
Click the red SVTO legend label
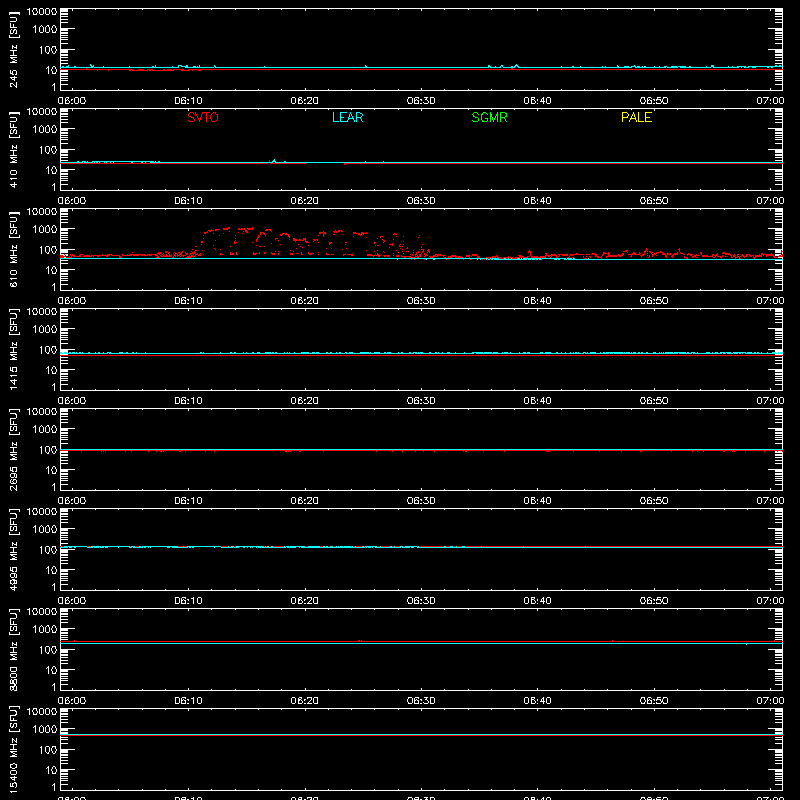(x=203, y=117)
